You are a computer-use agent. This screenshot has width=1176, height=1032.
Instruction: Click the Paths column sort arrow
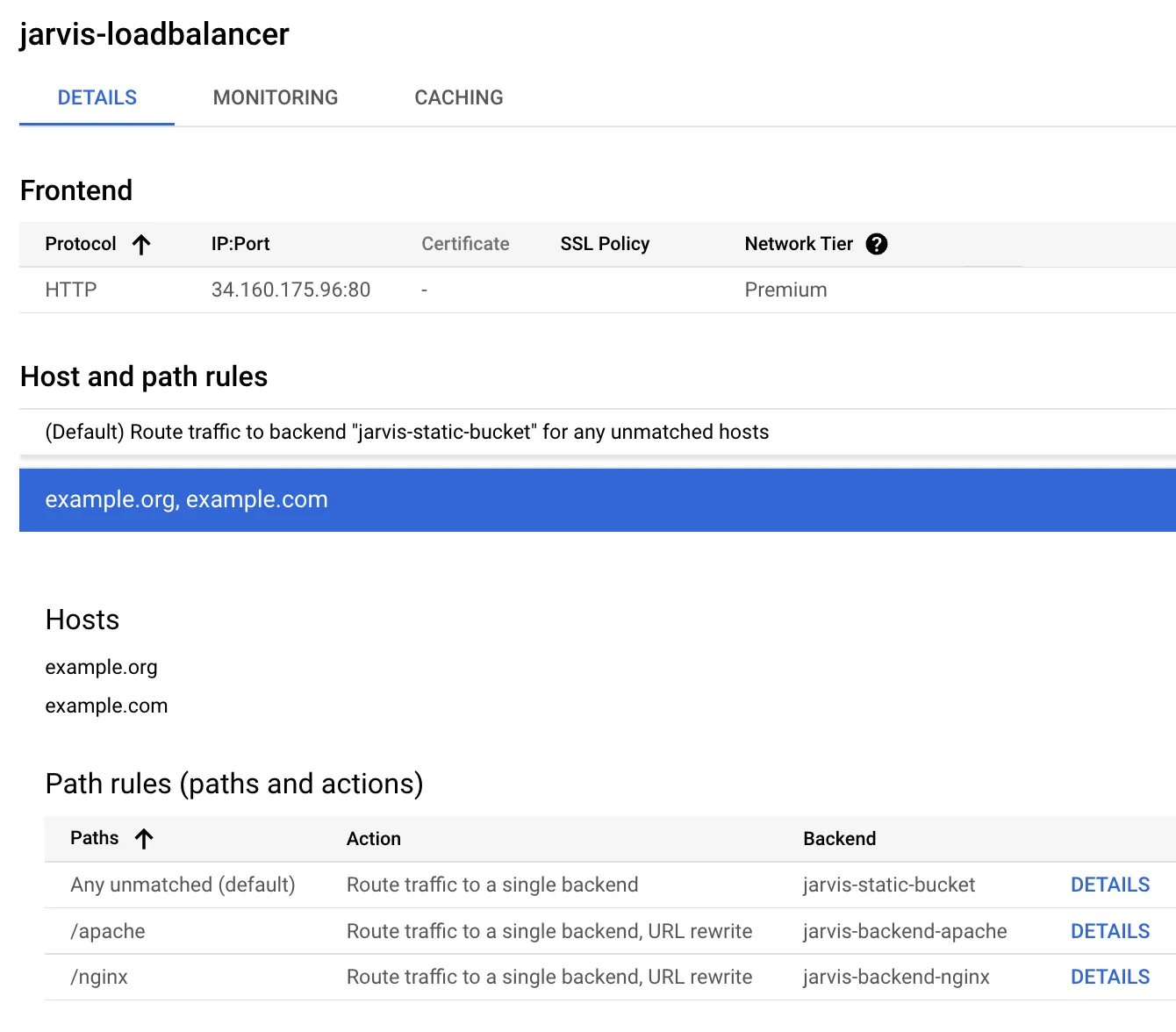point(144,839)
